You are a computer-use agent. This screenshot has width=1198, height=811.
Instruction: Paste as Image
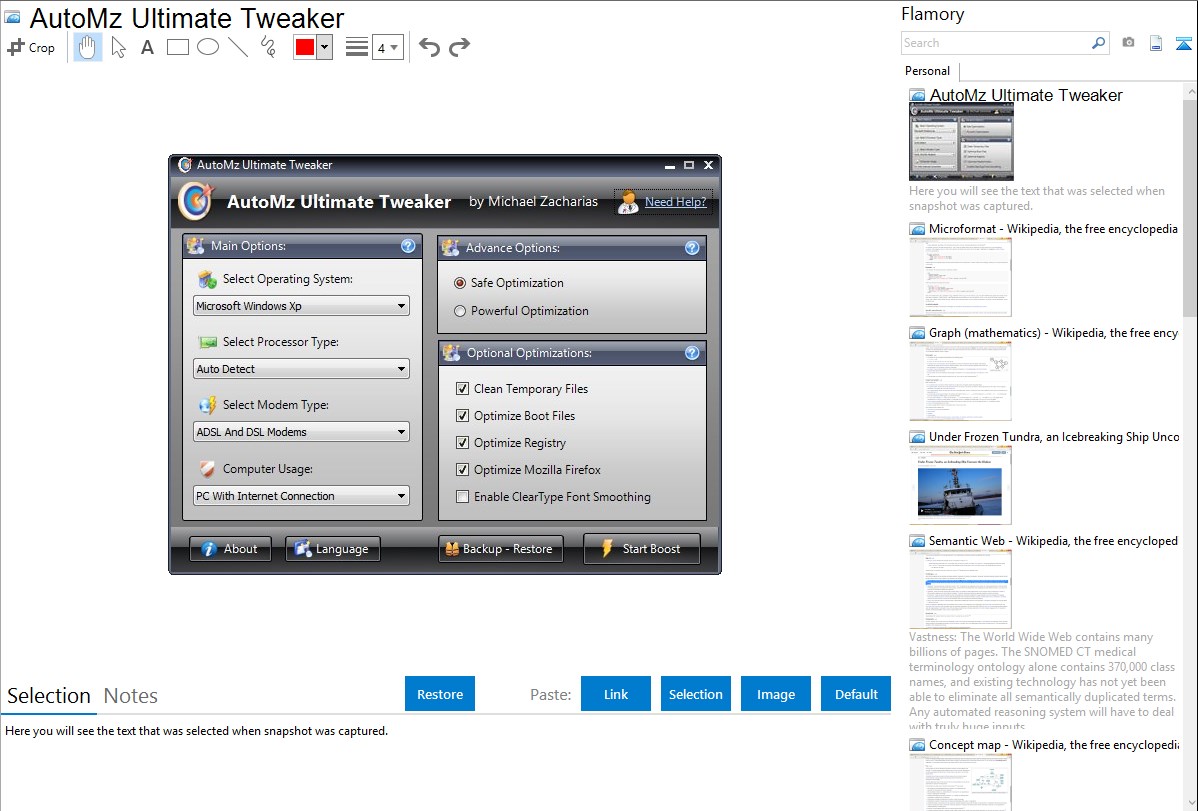click(776, 694)
